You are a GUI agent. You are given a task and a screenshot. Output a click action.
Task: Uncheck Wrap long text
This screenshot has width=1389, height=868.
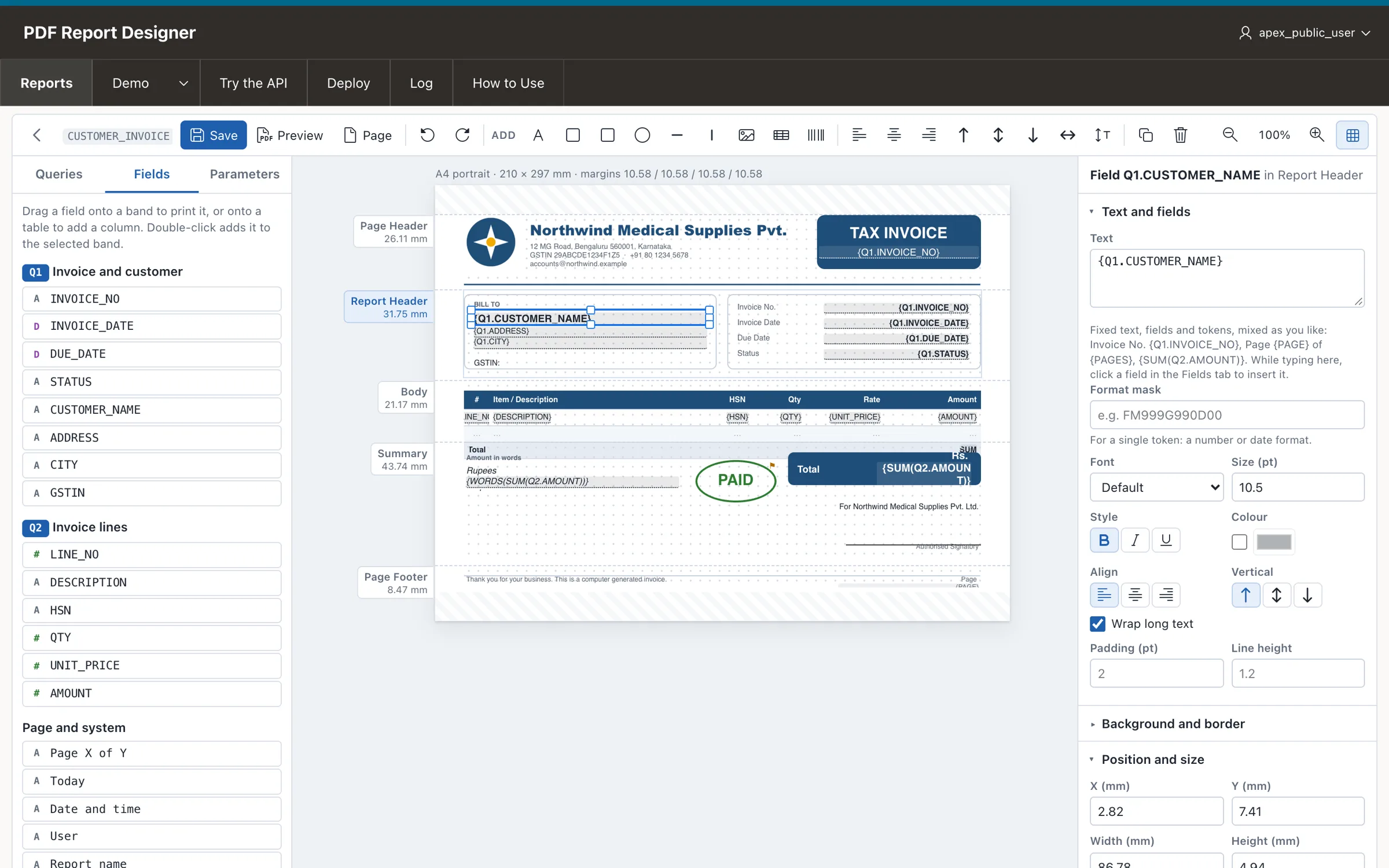coord(1098,624)
